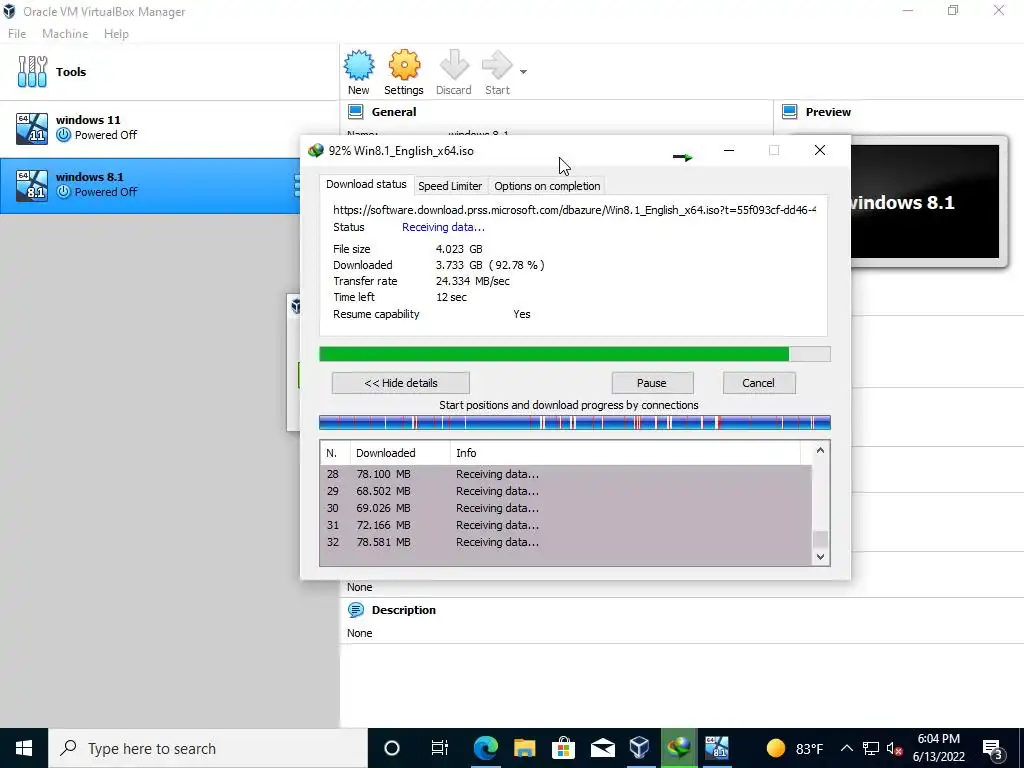The image size is (1024, 768).
Task: Click Internet Download Manager taskbar icon
Action: click(x=679, y=748)
